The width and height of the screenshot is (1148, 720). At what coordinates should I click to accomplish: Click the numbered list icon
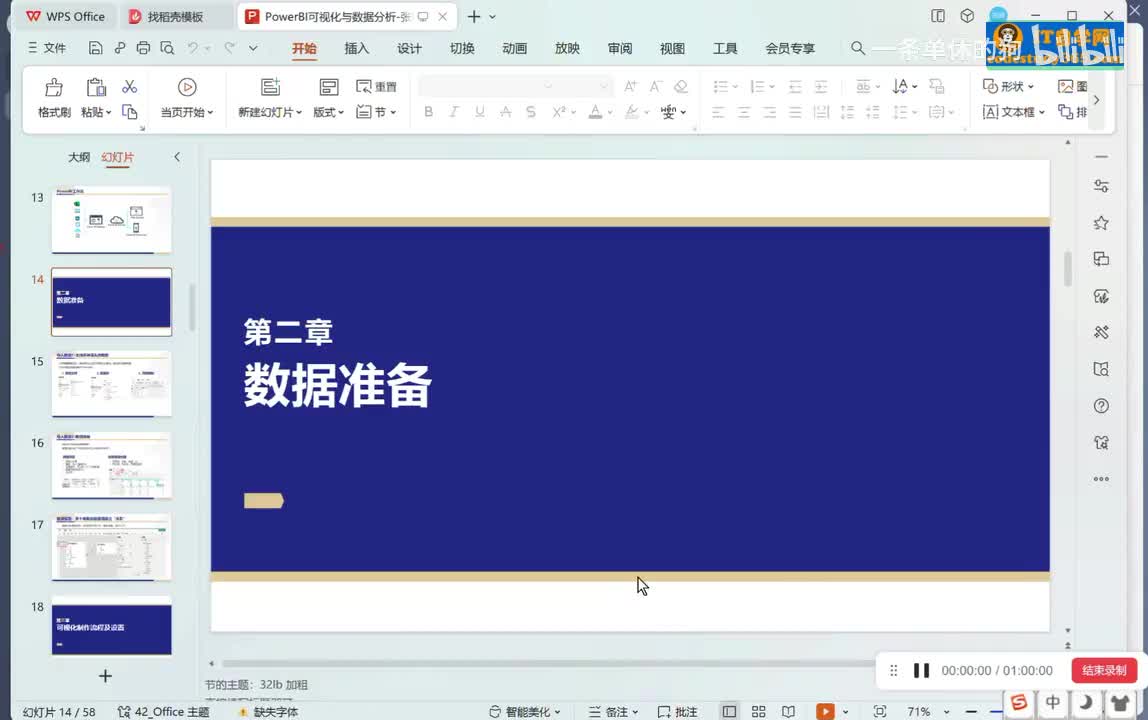pos(758,86)
